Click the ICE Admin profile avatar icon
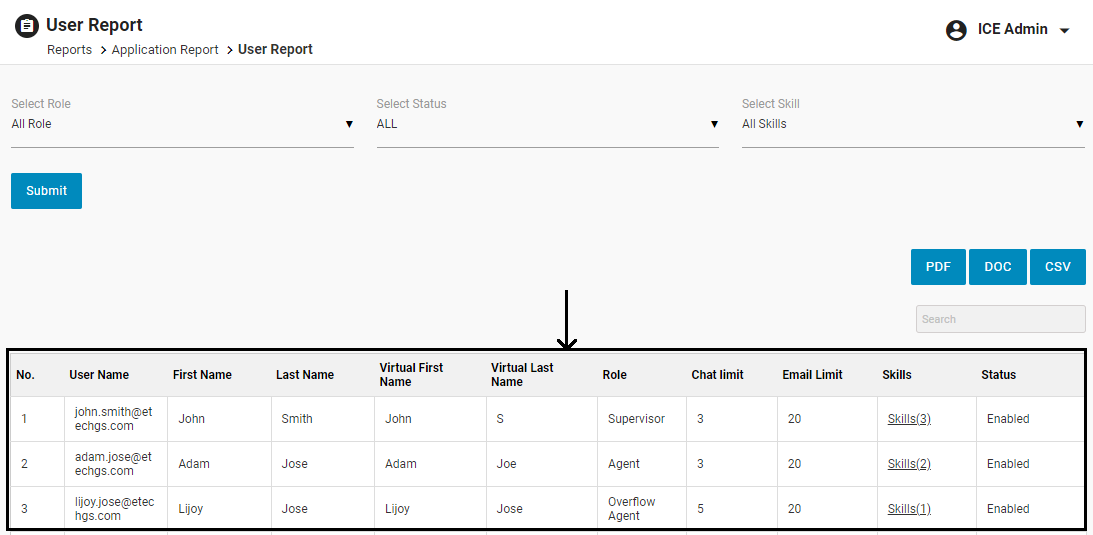The width and height of the screenshot is (1093, 535). pos(956,30)
